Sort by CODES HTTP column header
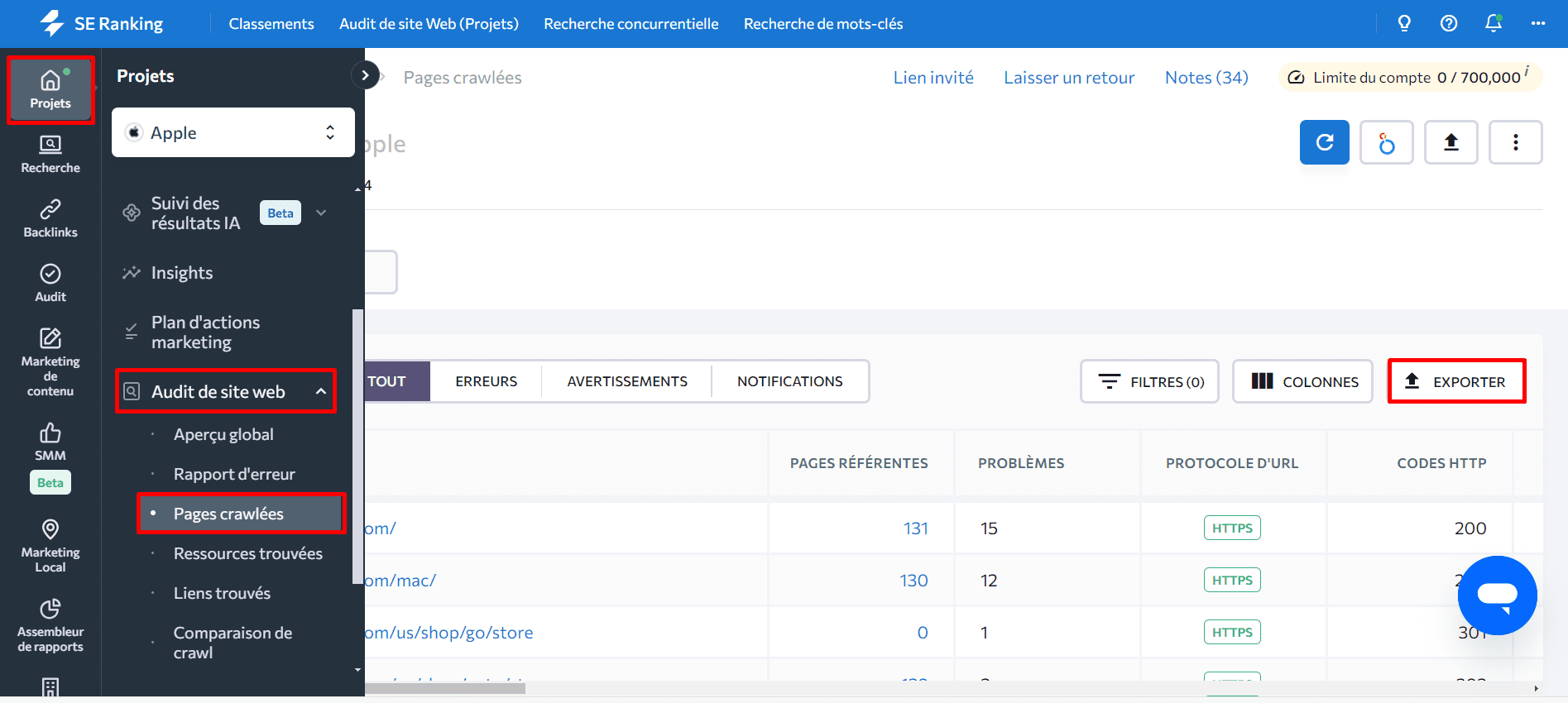 click(1441, 463)
